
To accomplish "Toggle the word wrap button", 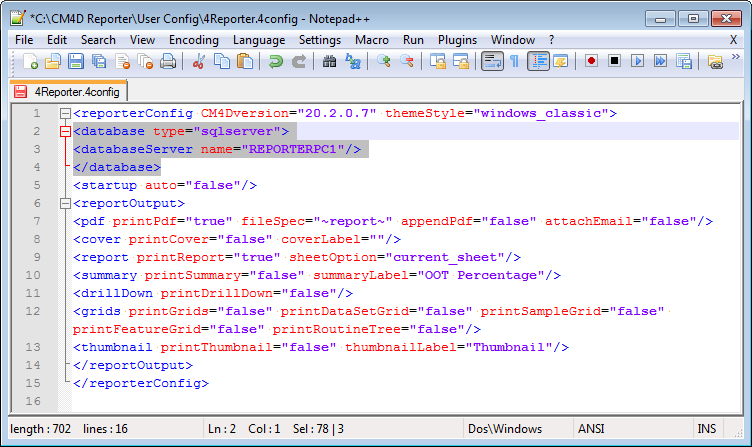I will 491,61.
